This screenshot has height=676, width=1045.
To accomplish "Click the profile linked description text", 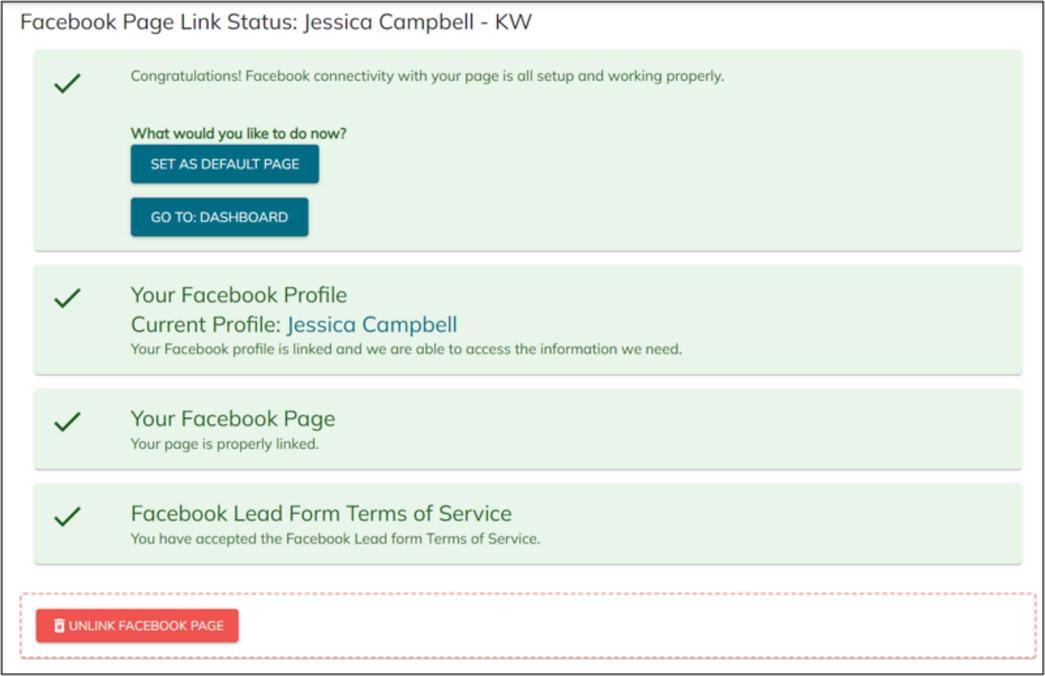I will [407, 349].
